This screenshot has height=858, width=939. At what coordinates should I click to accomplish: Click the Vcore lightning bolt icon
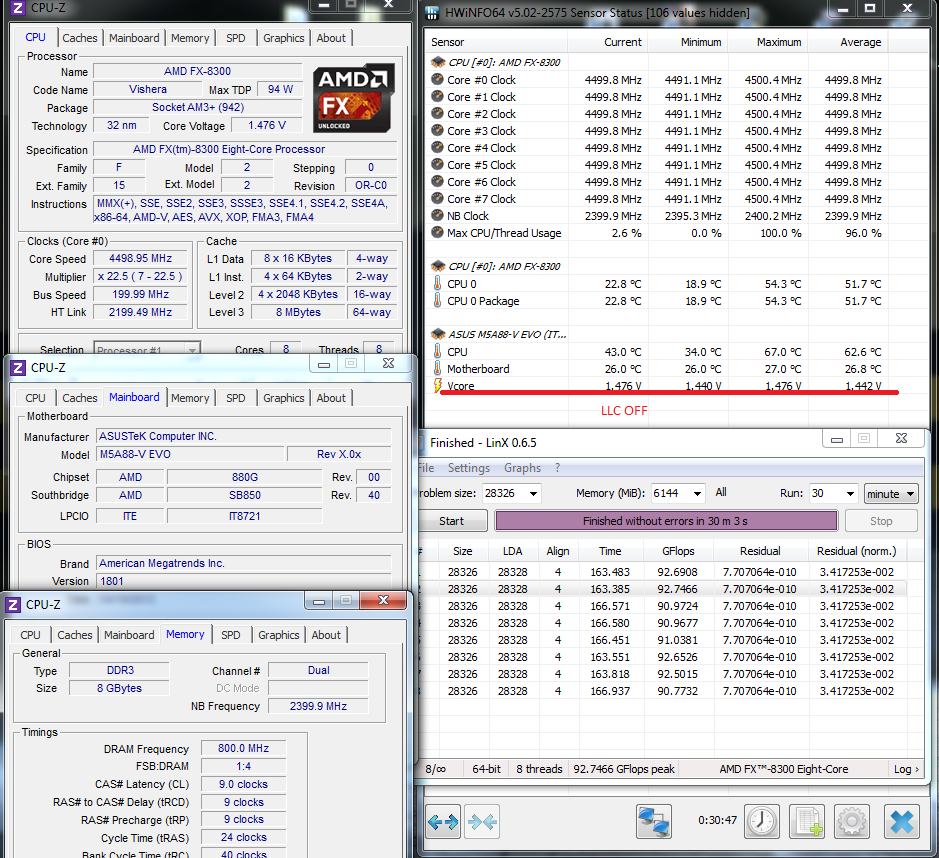438,386
